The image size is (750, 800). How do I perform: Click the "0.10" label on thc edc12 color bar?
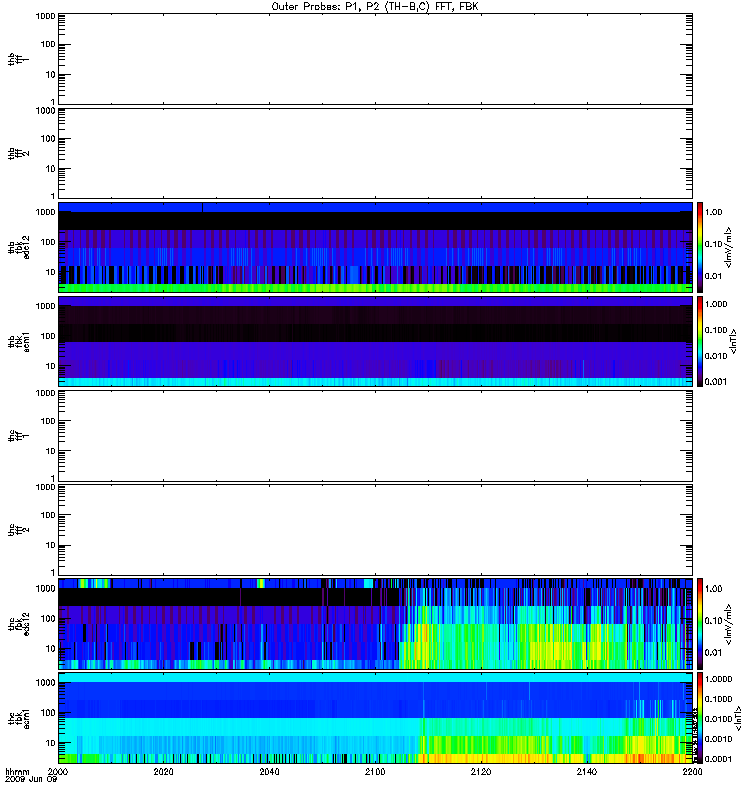714,620
